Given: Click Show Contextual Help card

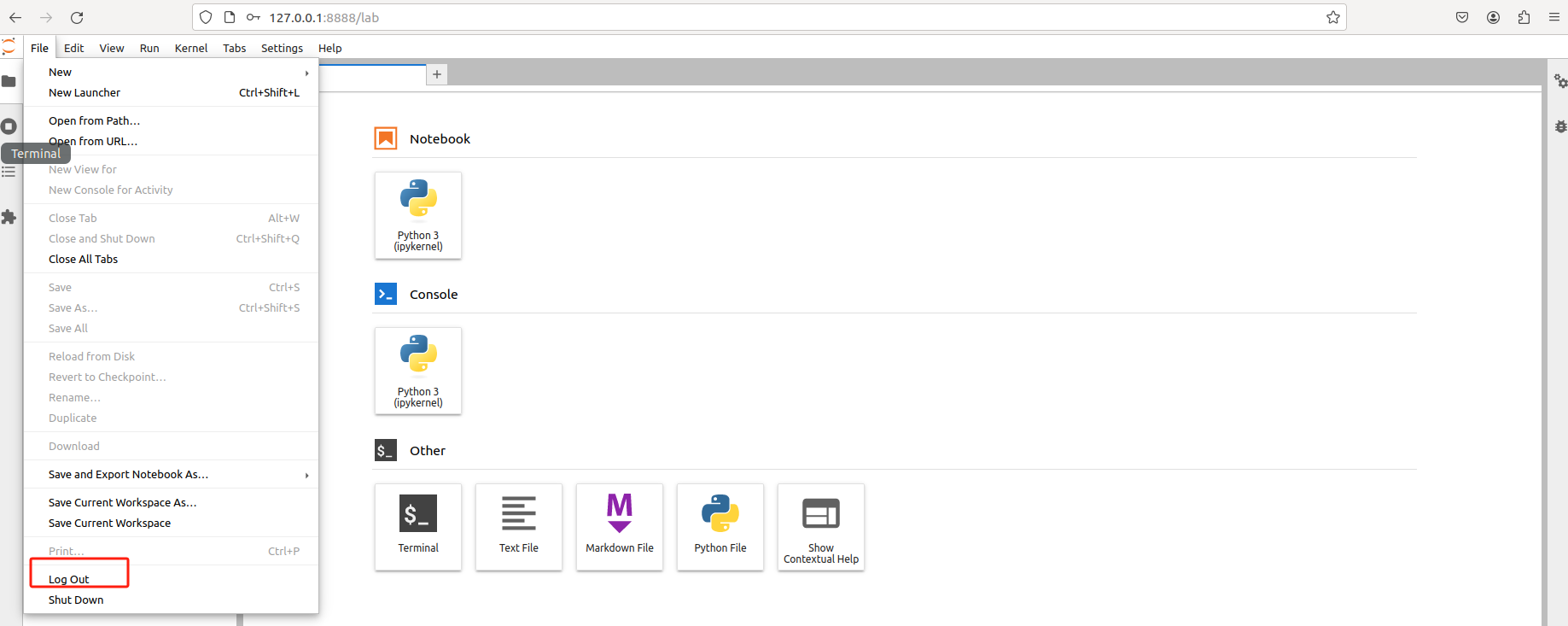Looking at the screenshot, I should point(821,527).
